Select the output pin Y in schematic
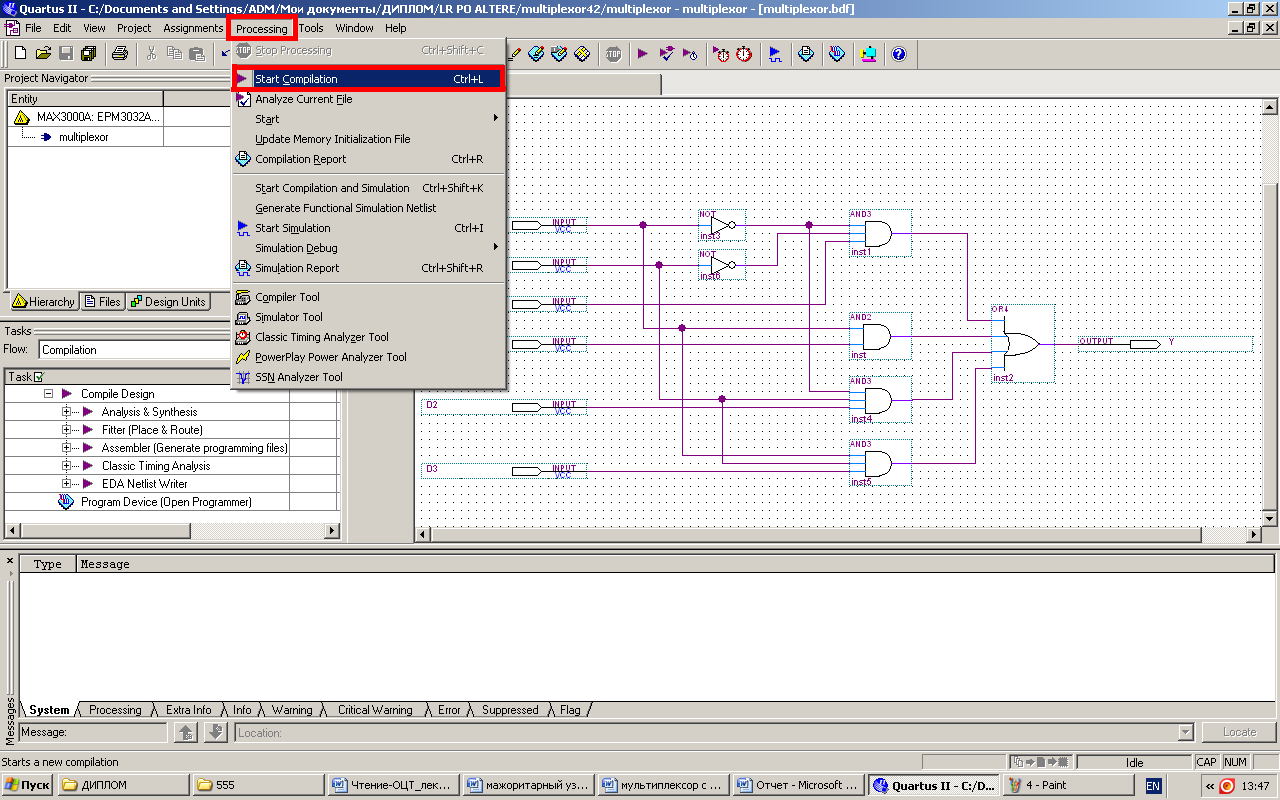The width and height of the screenshot is (1280, 800). [1165, 343]
